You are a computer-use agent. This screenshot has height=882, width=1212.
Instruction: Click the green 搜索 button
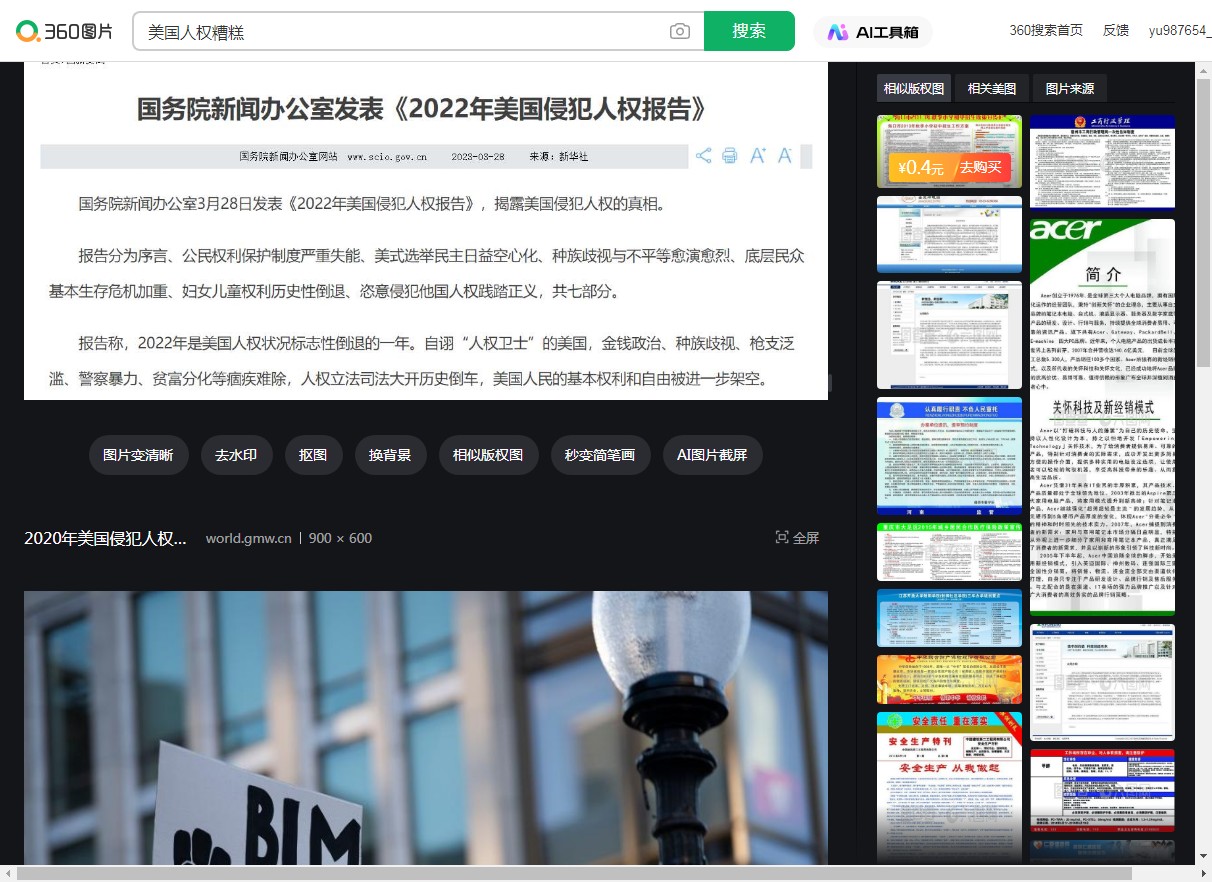coord(749,31)
